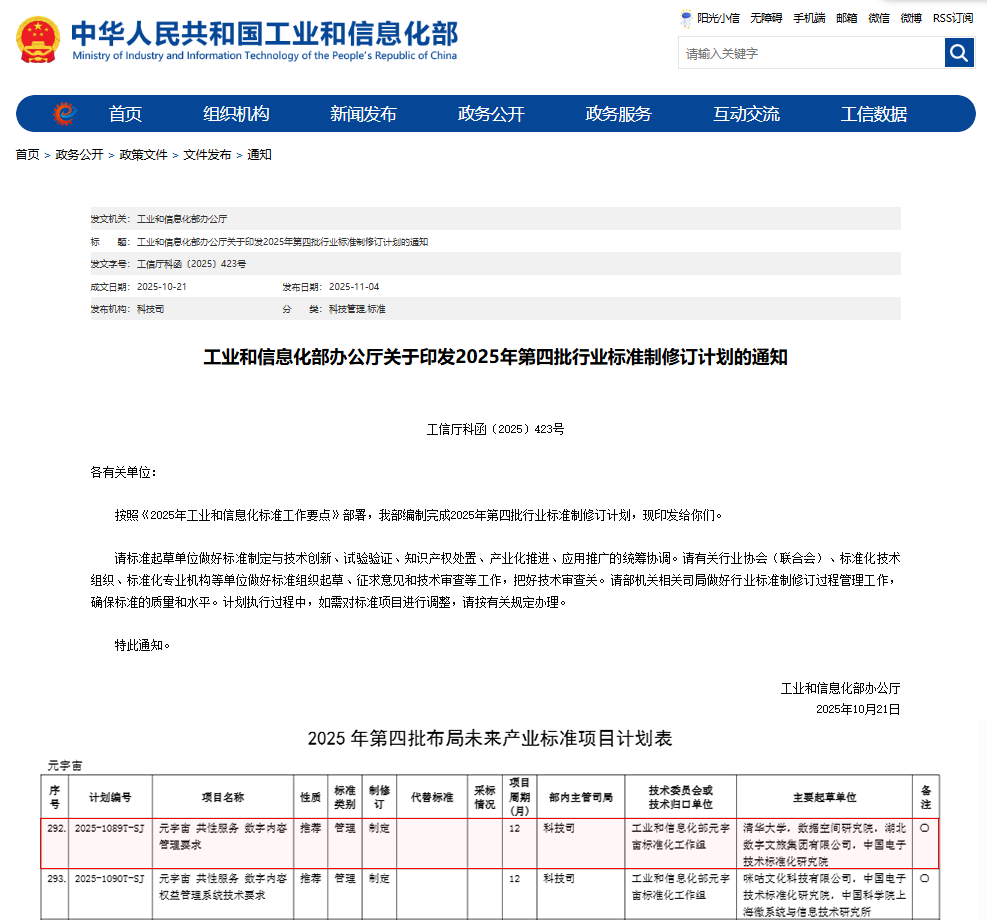Click the date 2025年10月21日 under signature

tap(858, 709)
